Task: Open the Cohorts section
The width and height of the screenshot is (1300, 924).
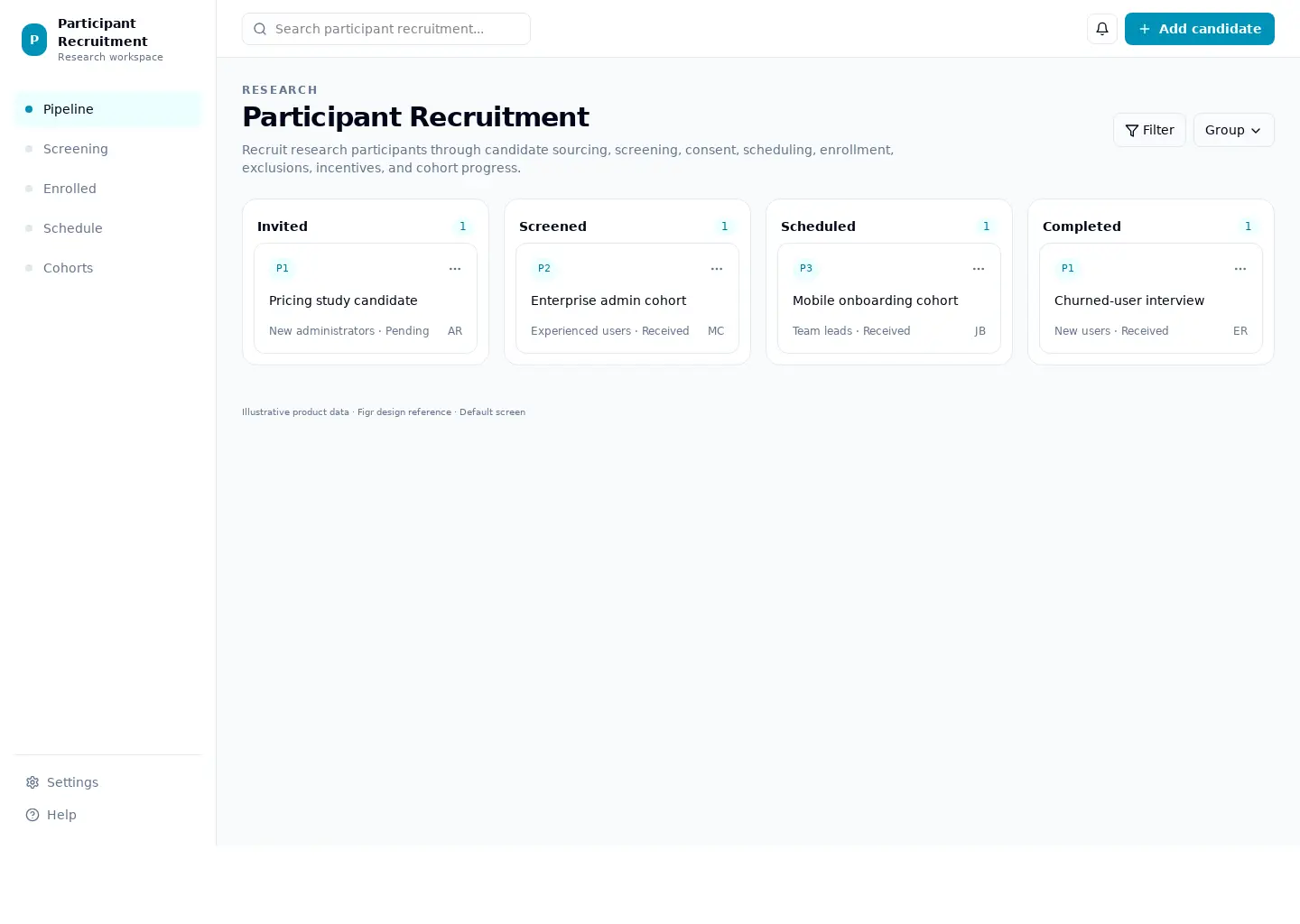Action: click(x=108, y=268)
